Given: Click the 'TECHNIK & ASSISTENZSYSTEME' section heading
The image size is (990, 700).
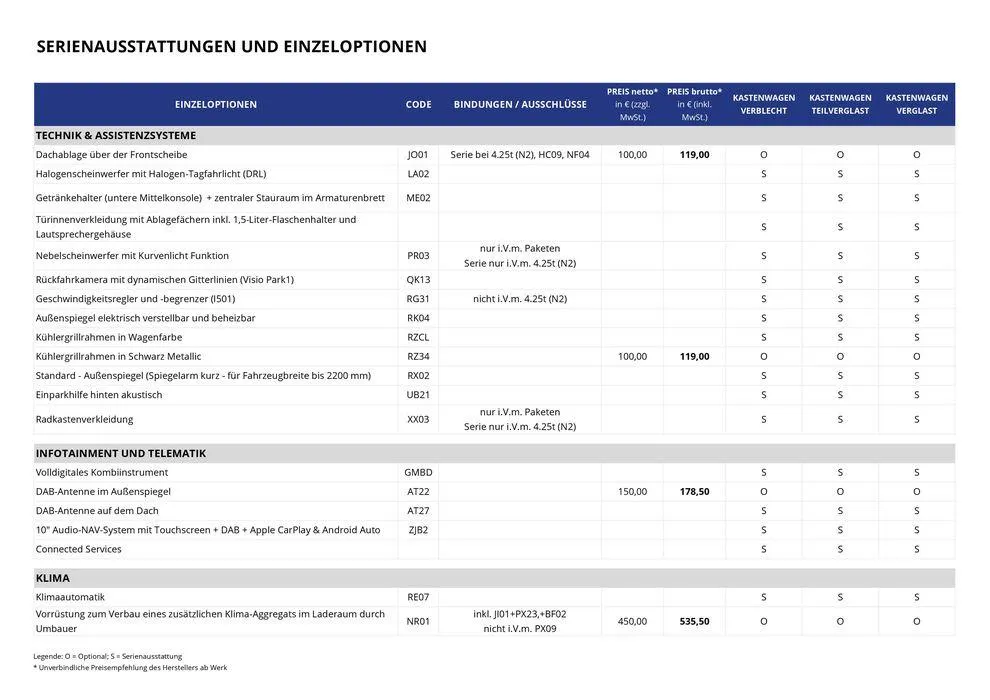Looking at the screenshot, I should coord(116,136).
